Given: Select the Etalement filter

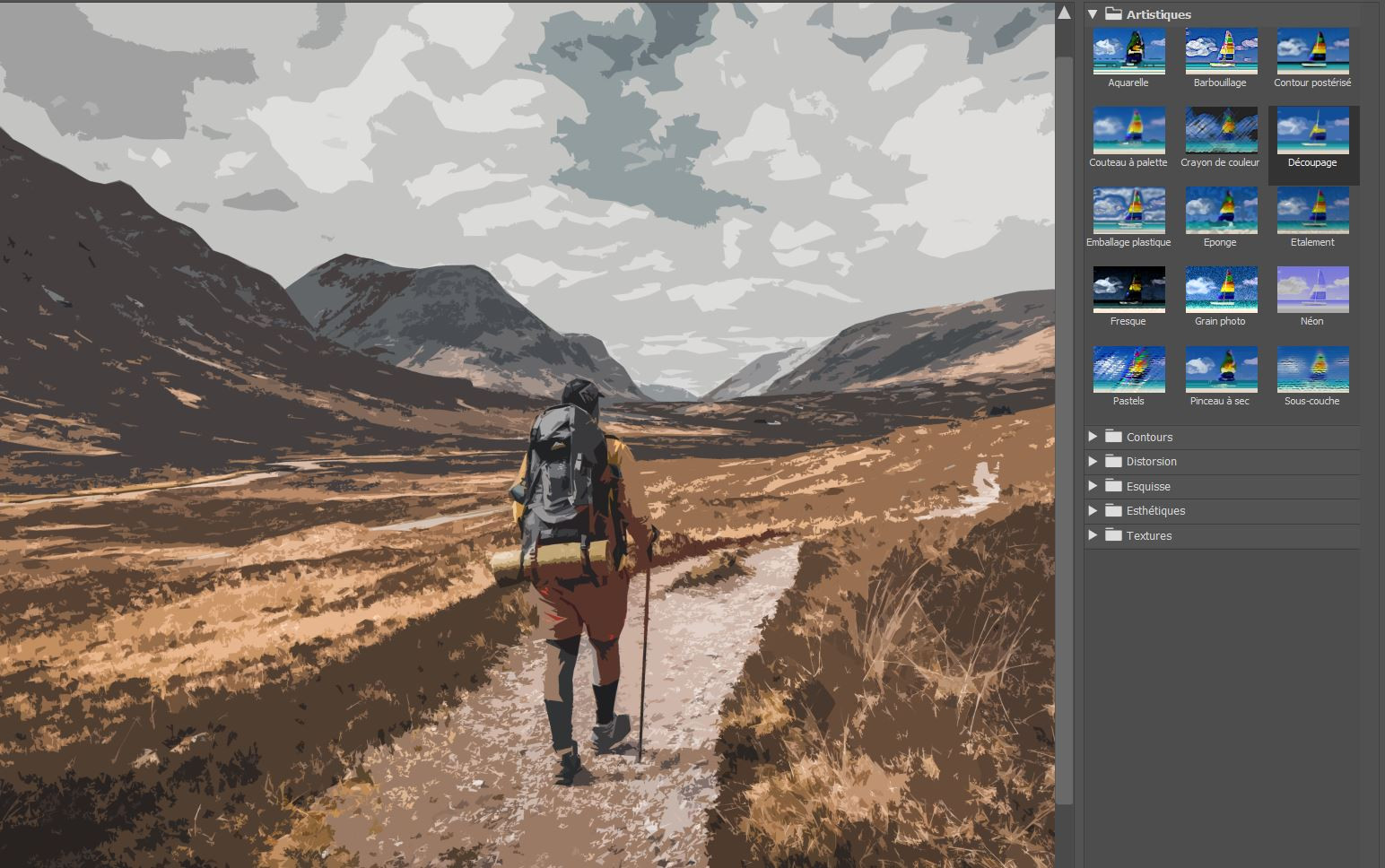Looking at the screenshot, I should 1312,211.
